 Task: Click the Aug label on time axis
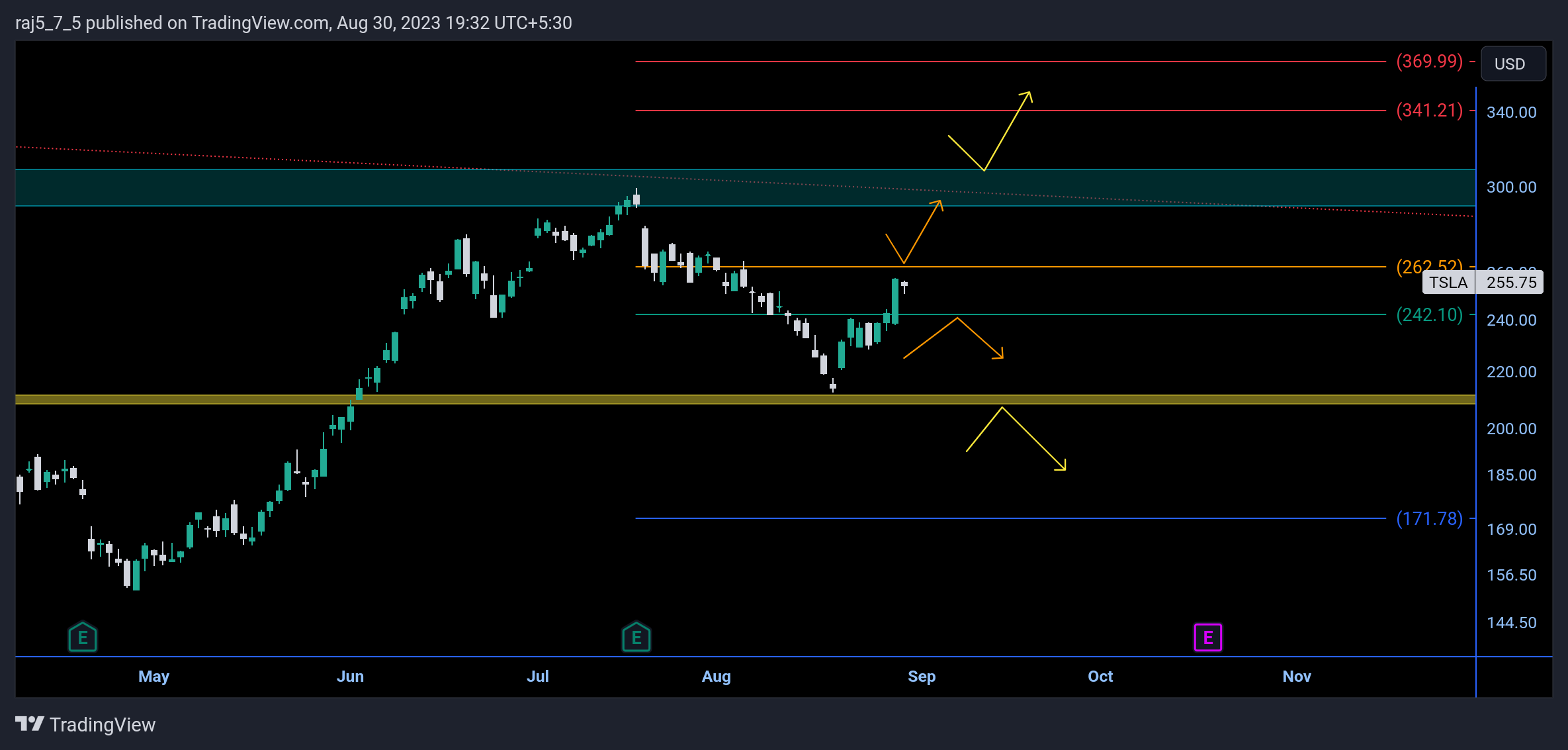point(716,677)
